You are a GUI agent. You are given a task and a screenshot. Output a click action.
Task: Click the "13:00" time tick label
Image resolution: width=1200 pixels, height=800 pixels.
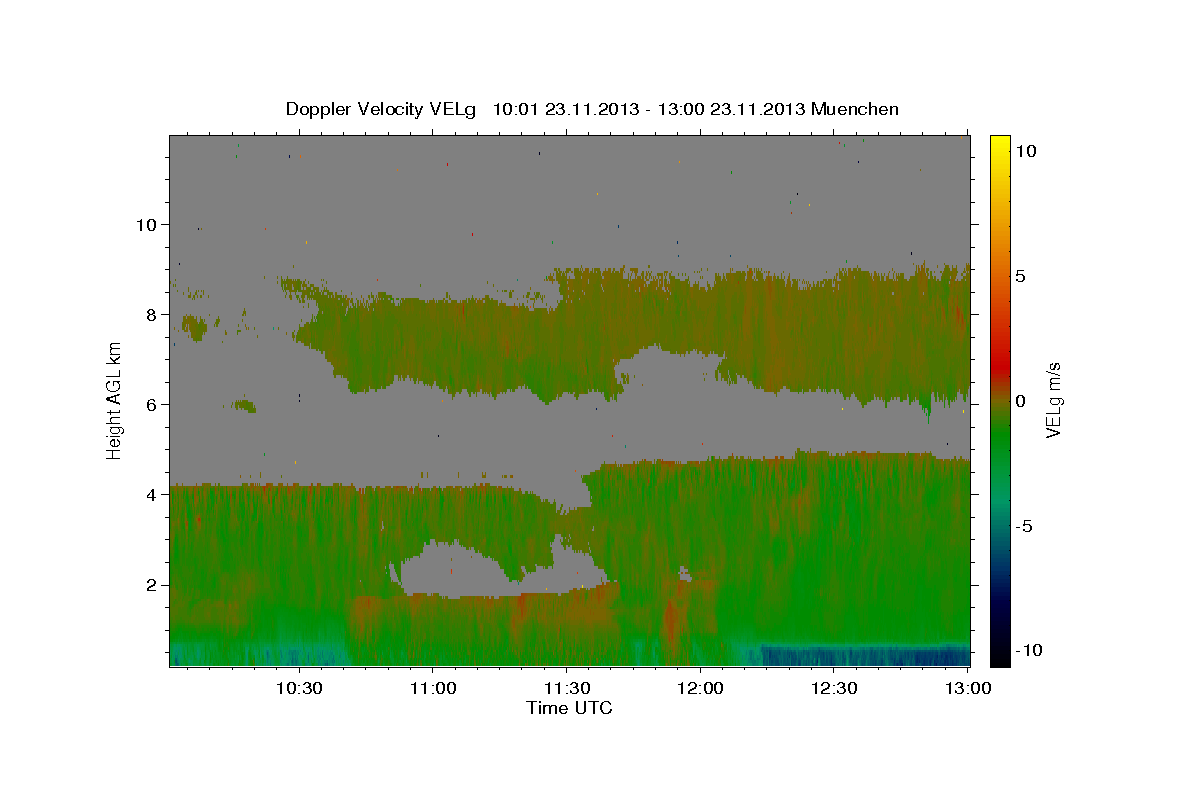(x=968, y=689)
